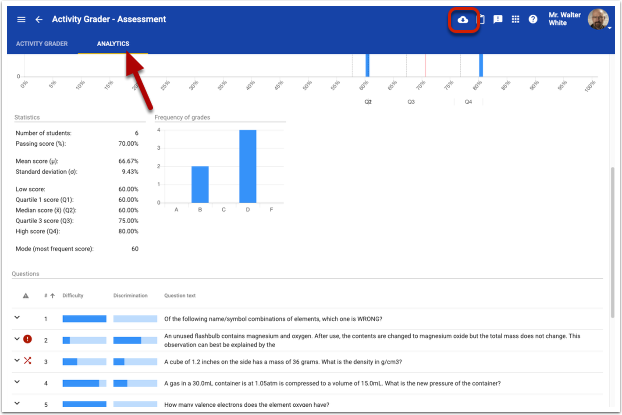This screenshot has width=622, height=415.
Task: Click the clipboard icon in header
Action: (x=482, y=19)
